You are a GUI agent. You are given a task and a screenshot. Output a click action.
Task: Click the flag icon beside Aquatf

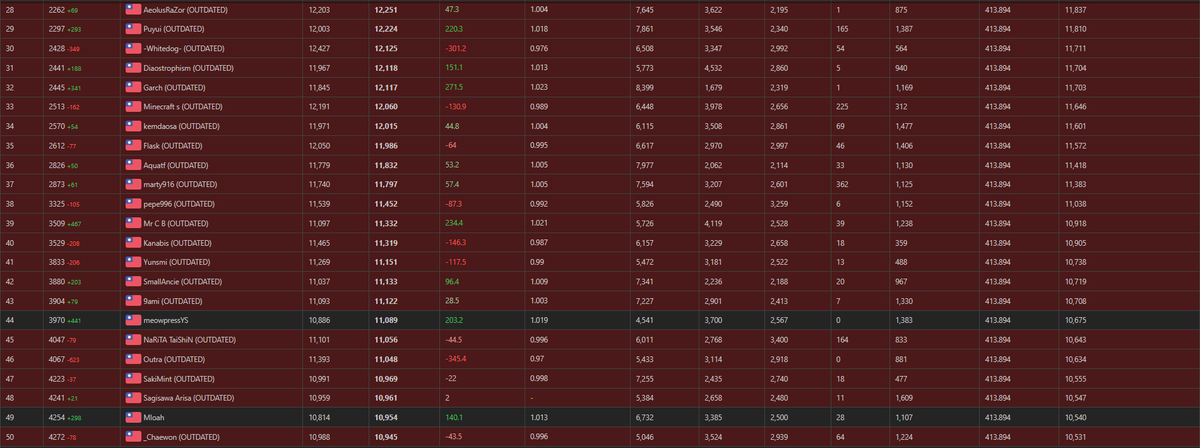(133, 165)
